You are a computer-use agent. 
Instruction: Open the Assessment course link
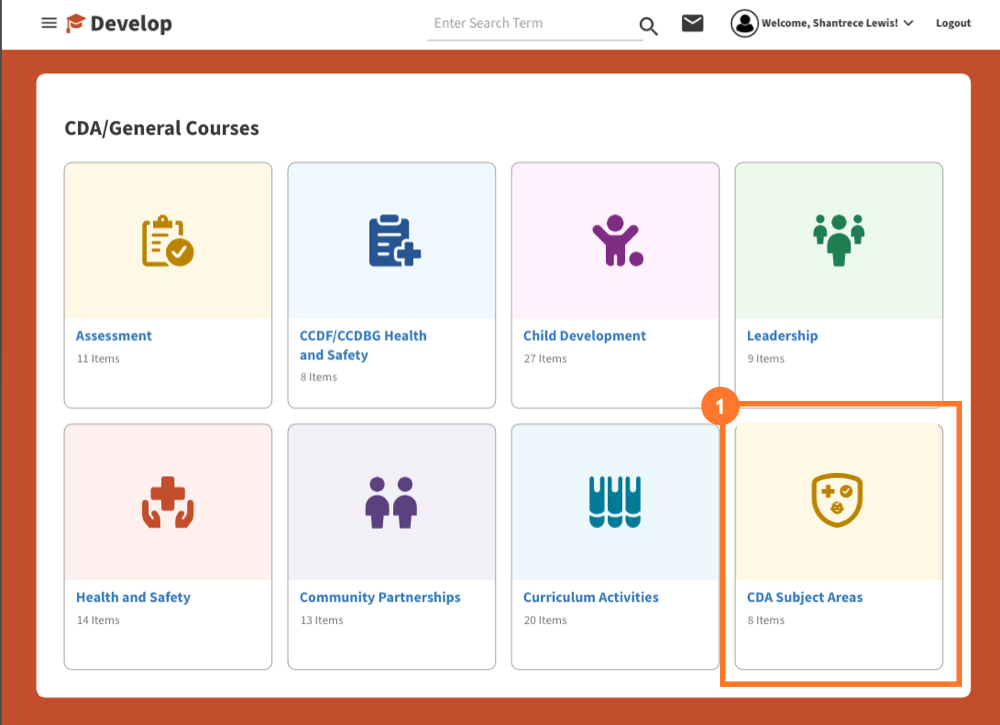113,335
